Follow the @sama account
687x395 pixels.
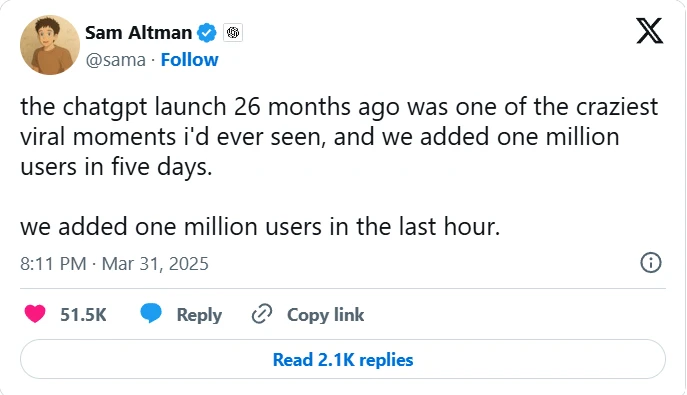pyautogui.click(x=189, y=60)
